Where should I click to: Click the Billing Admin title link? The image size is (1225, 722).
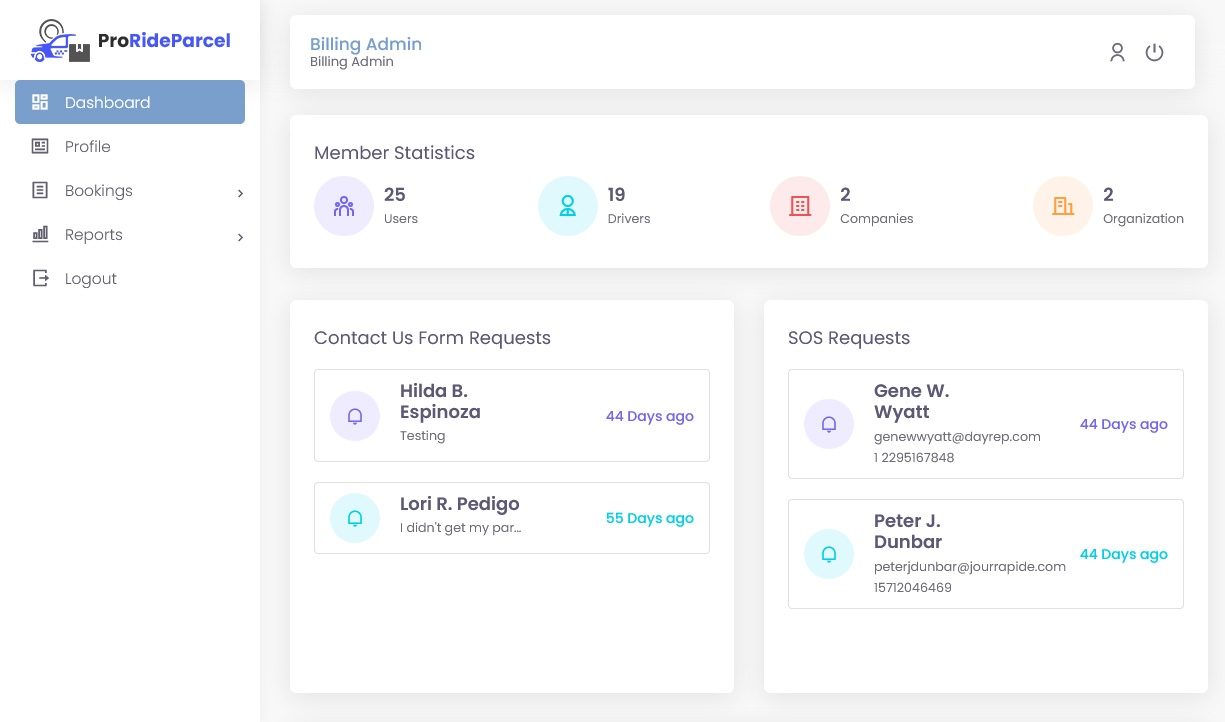(x=366, y=44)
